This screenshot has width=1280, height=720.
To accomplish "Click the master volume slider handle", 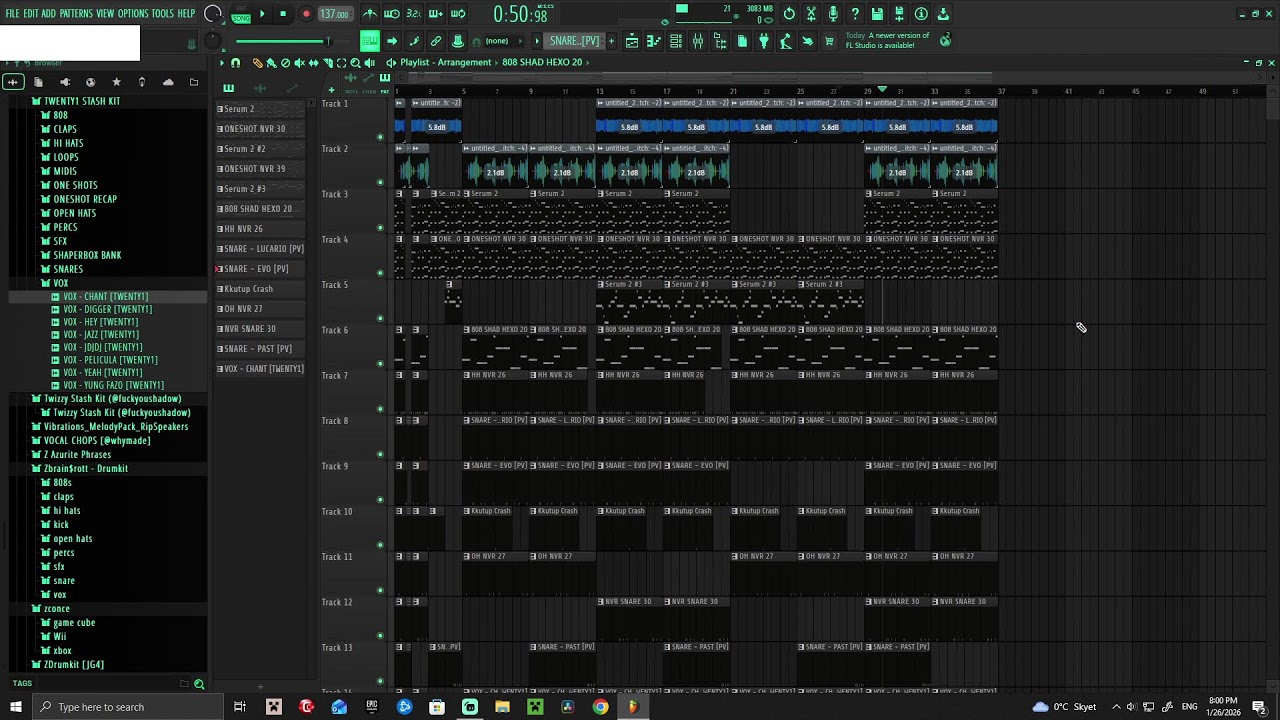I will [x=327, y=41].
